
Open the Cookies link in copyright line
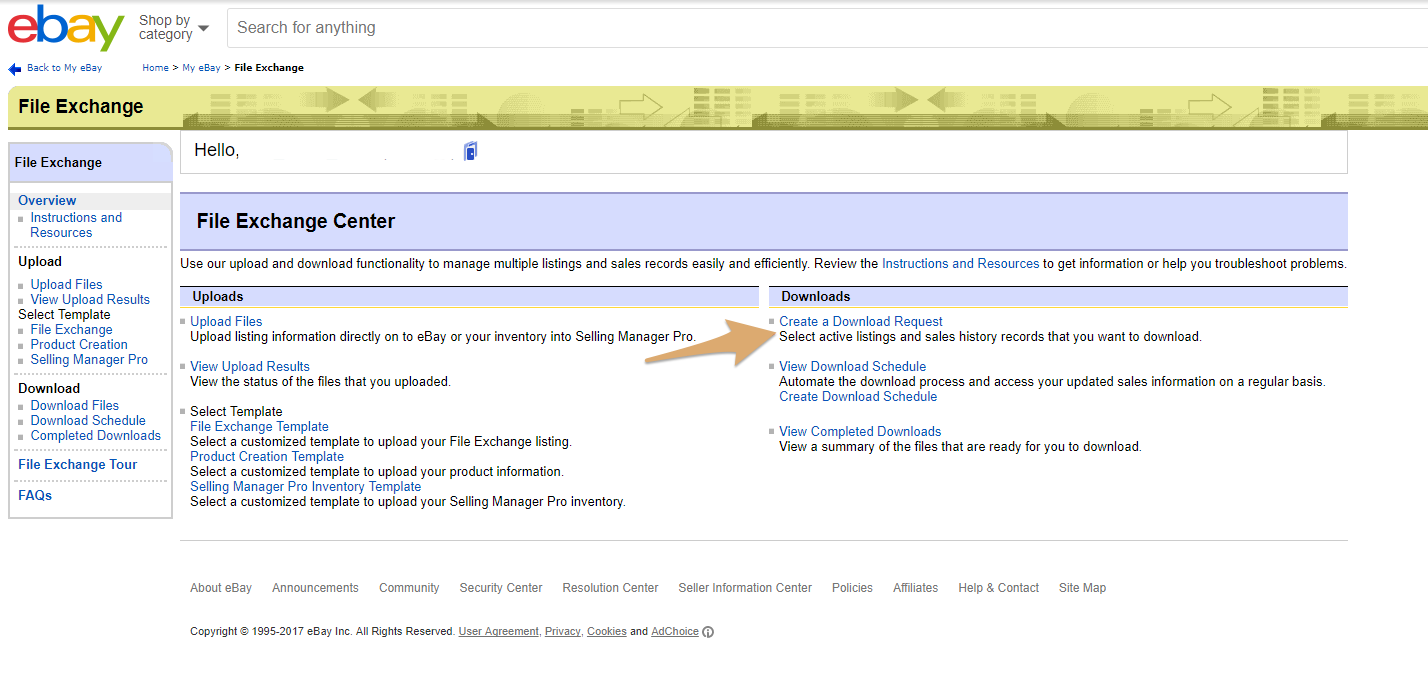click(607, 632)
